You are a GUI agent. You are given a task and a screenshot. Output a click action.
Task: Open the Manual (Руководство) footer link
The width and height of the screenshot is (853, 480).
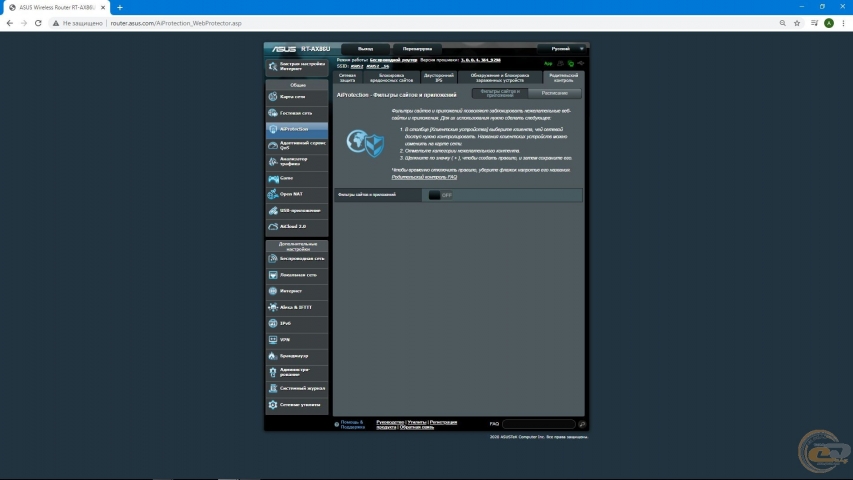point(390,422)
